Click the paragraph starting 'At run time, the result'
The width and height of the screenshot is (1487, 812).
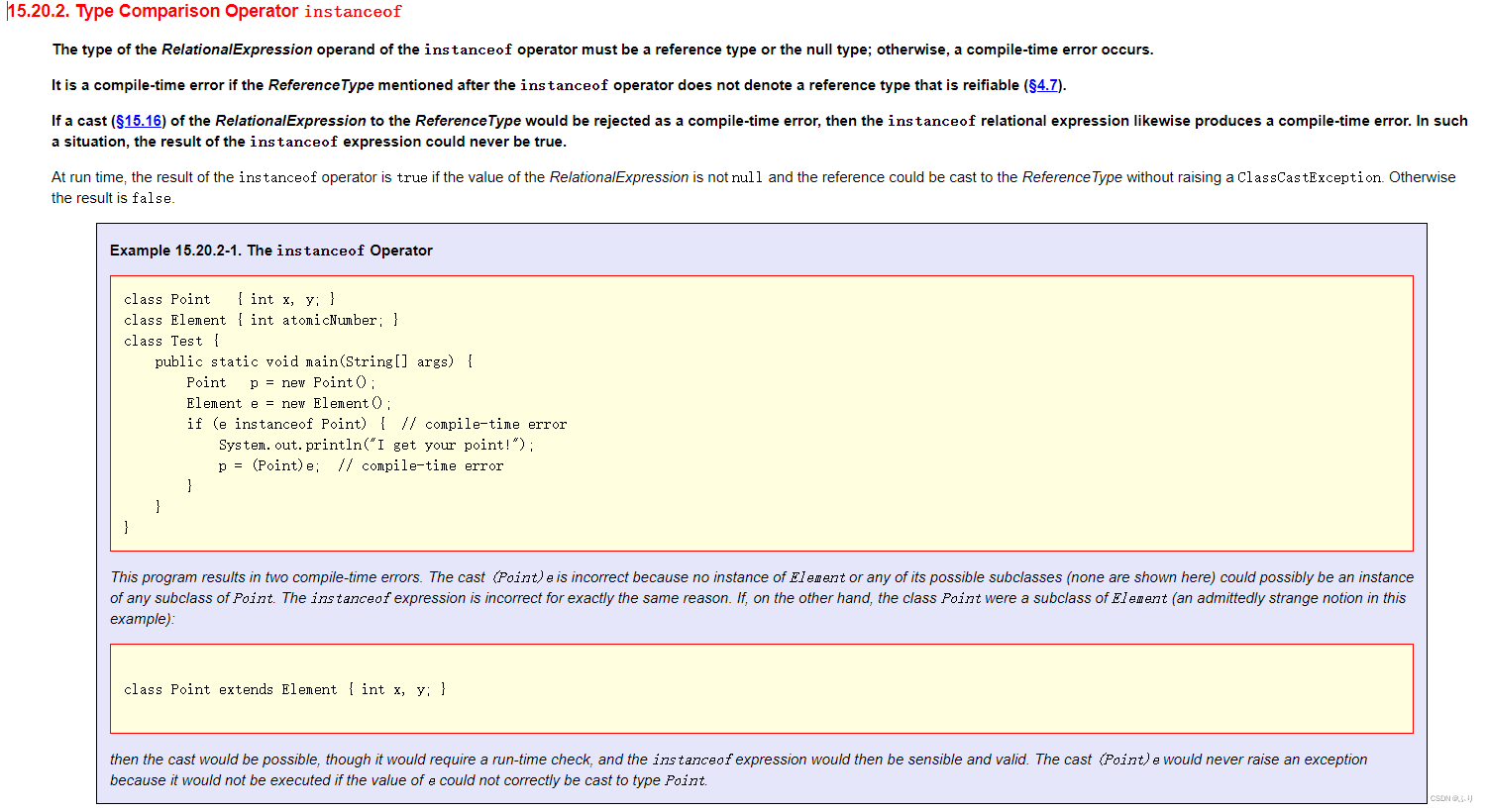pos(754,187)
